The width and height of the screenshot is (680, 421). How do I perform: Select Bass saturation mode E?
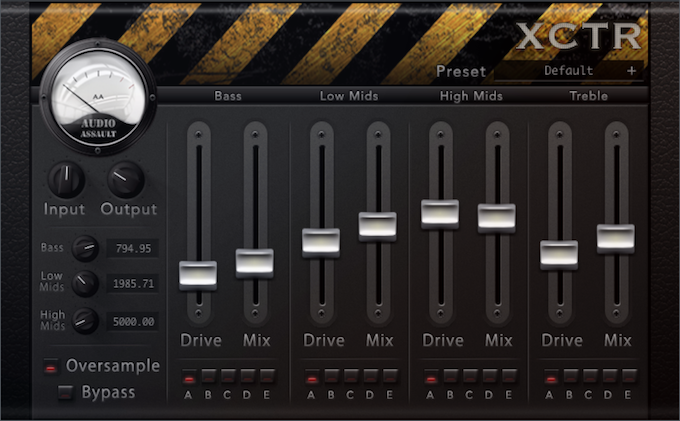click(x=267, y=376)
